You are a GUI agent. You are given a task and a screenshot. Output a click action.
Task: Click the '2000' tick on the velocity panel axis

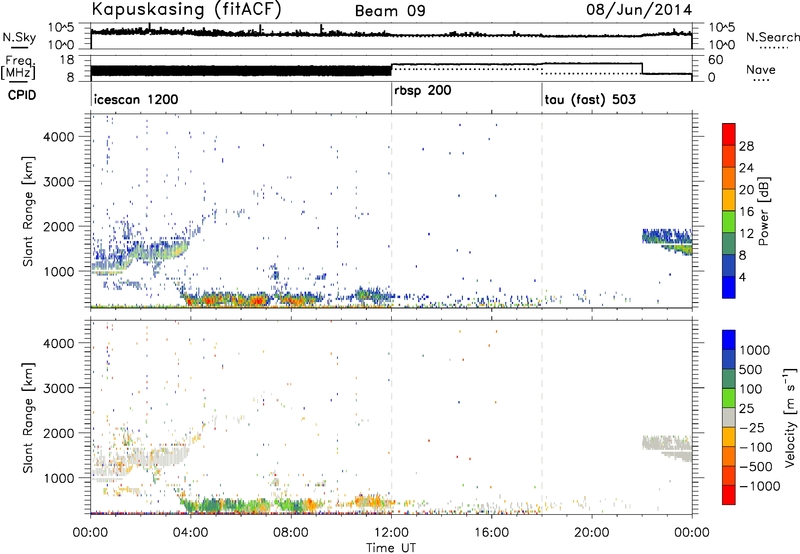point(59,433)
